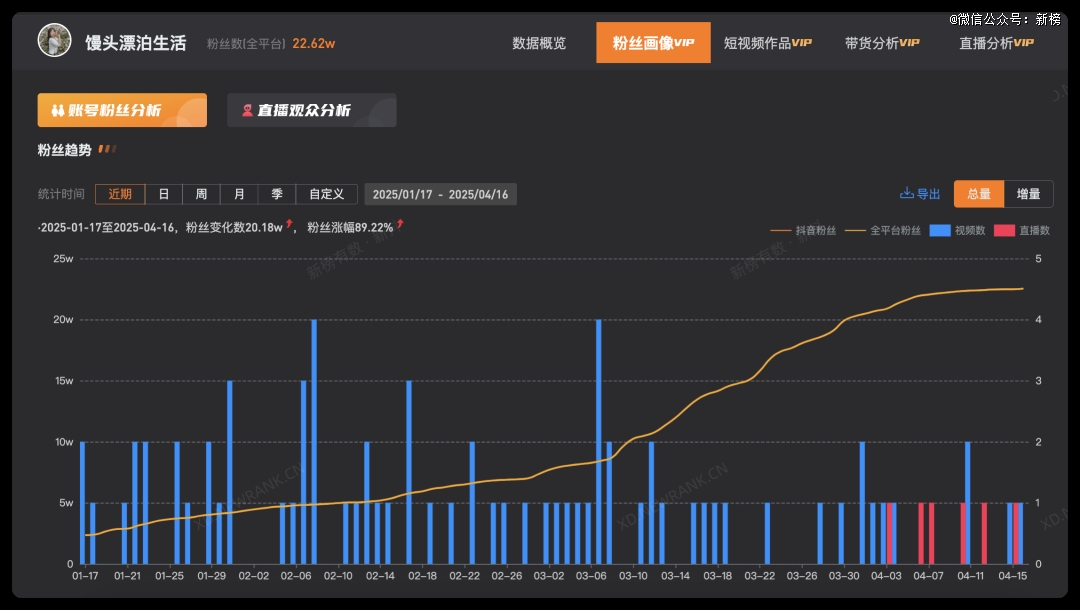Viewport: 1080px width, 610px height.
Task: Toggle the blue 视频数 legend swatch
Action: (939, 231)
